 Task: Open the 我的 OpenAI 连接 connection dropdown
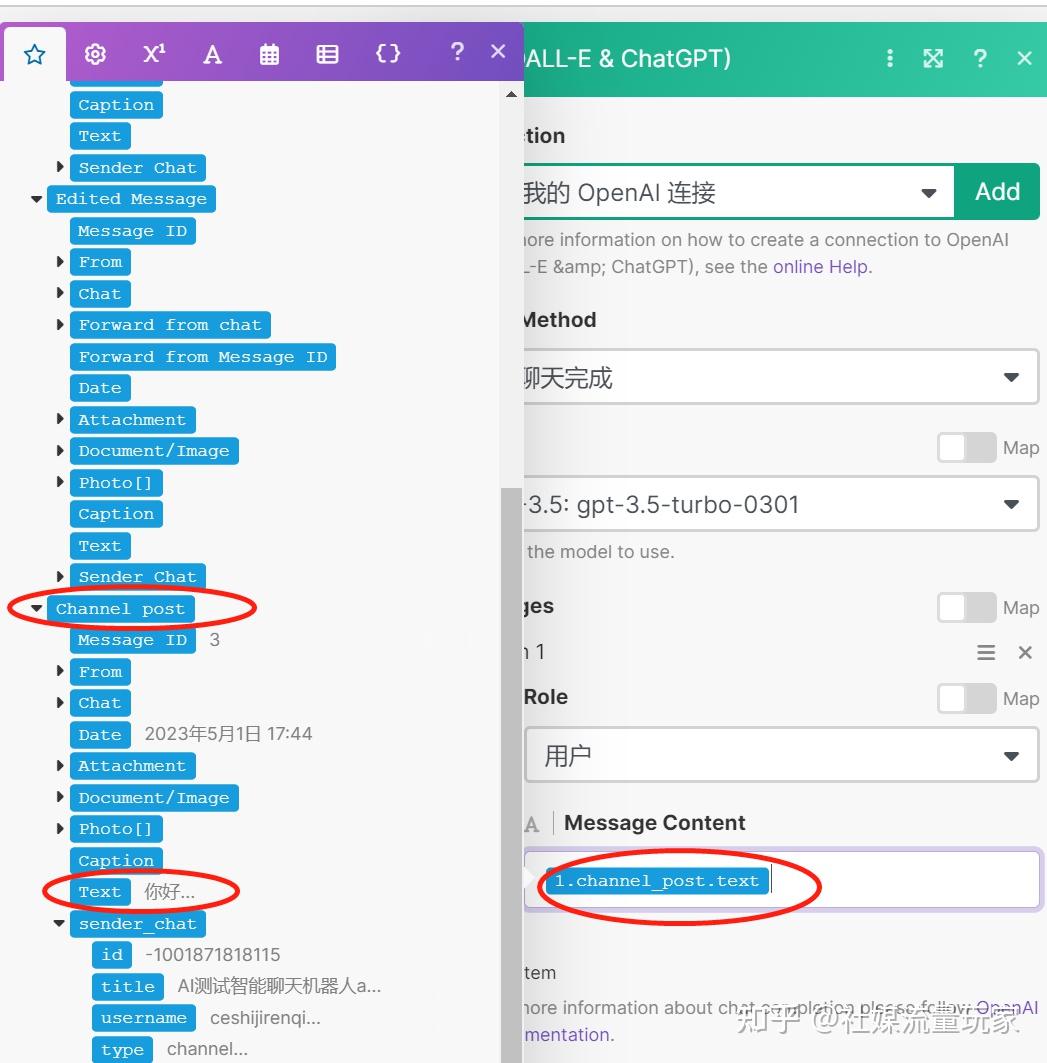click(x=738, y=193)
